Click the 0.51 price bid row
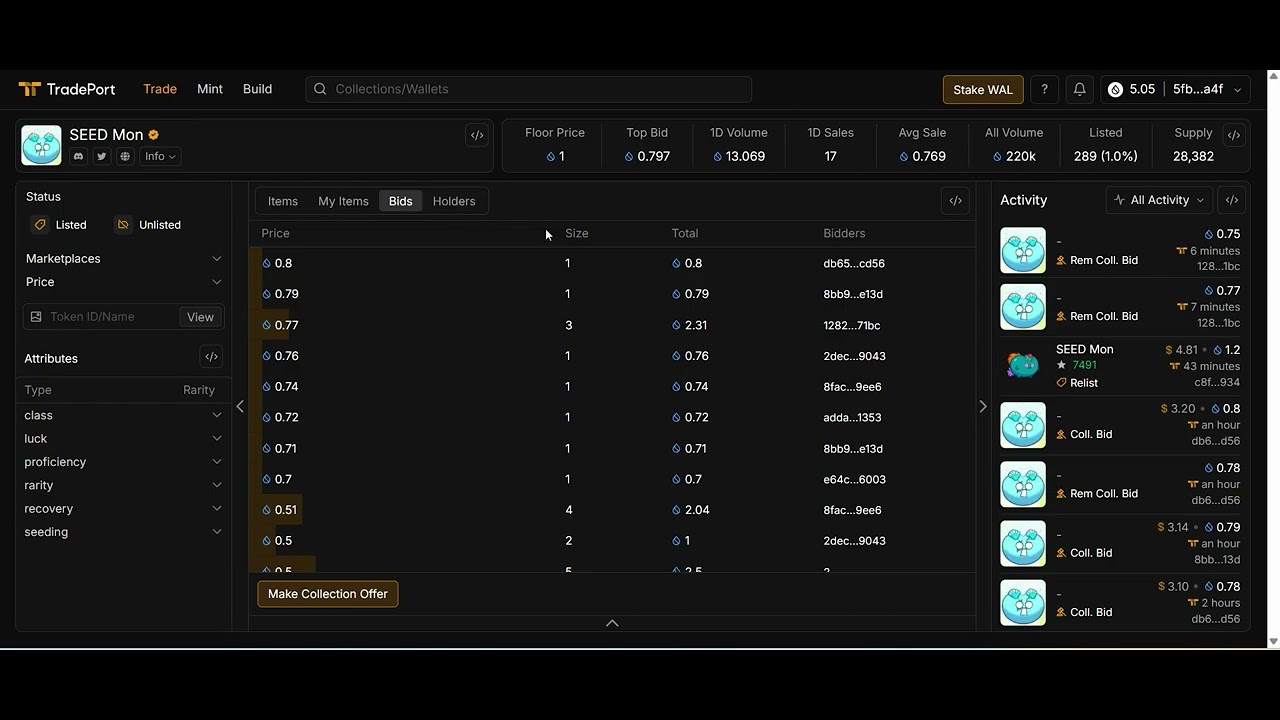Screen dimensions: 1280x720 612,510
